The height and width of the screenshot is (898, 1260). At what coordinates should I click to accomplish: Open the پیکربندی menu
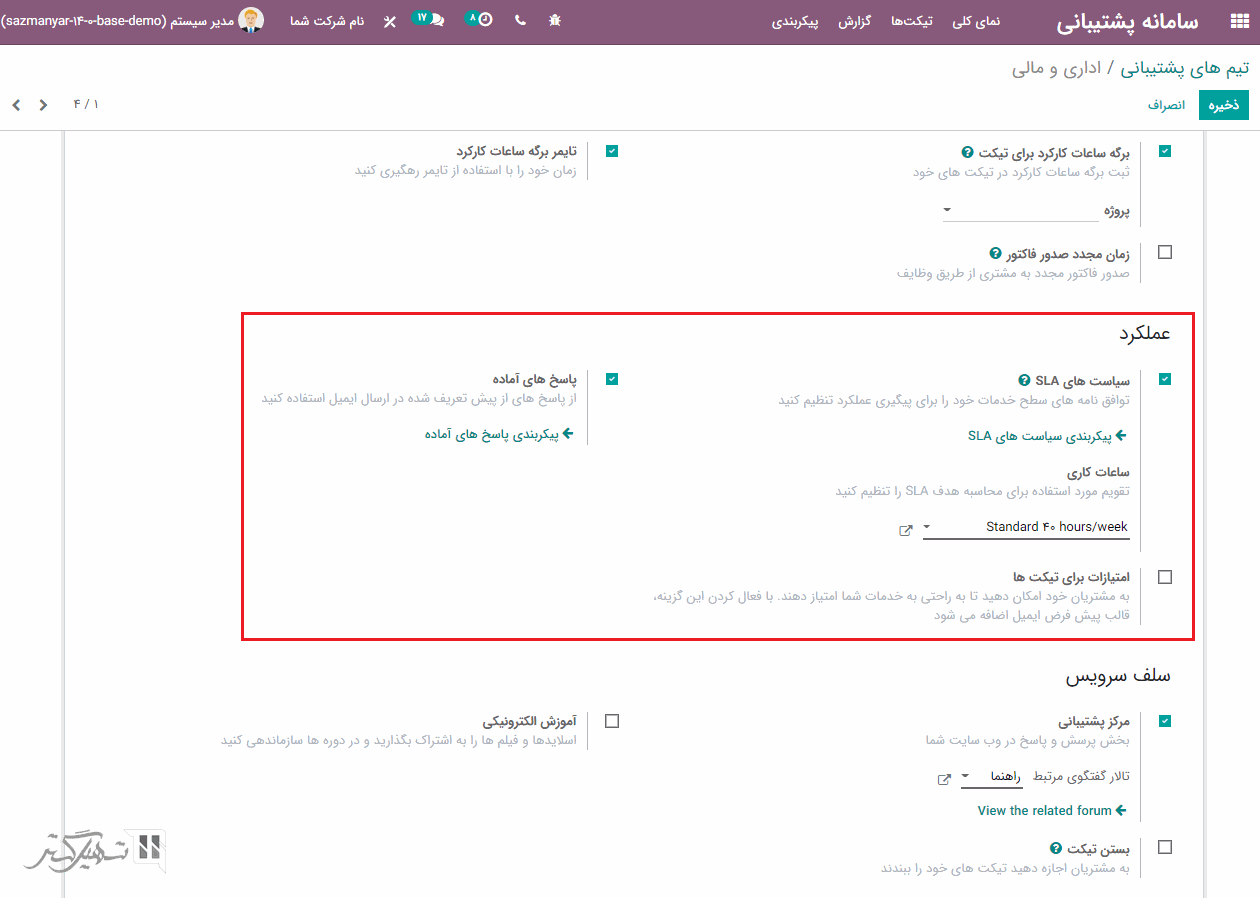[x=795, y=21]
